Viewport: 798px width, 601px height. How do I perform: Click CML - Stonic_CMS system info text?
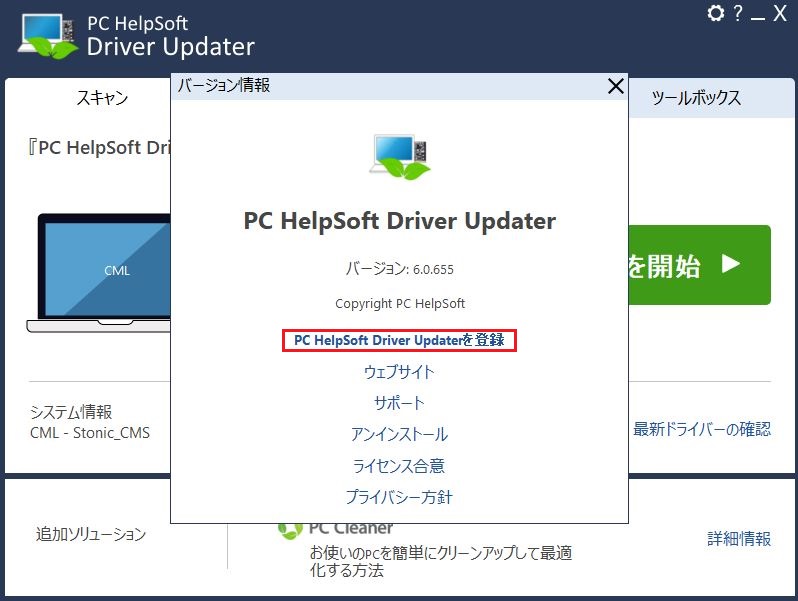coord(90,433)
